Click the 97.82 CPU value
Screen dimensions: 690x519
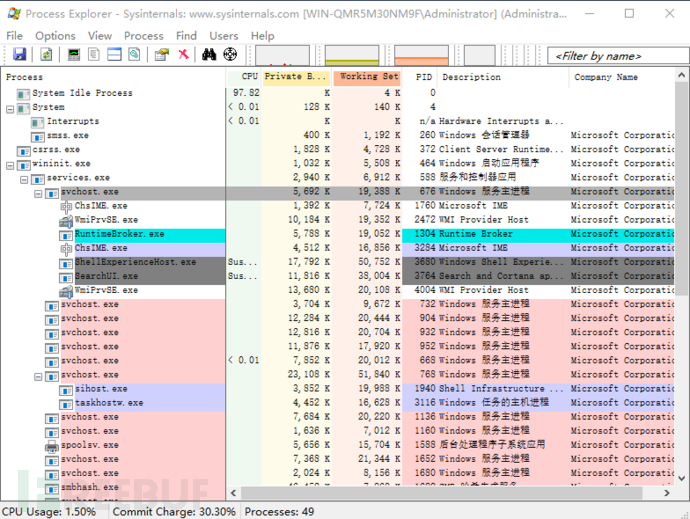tap(246, 93)
